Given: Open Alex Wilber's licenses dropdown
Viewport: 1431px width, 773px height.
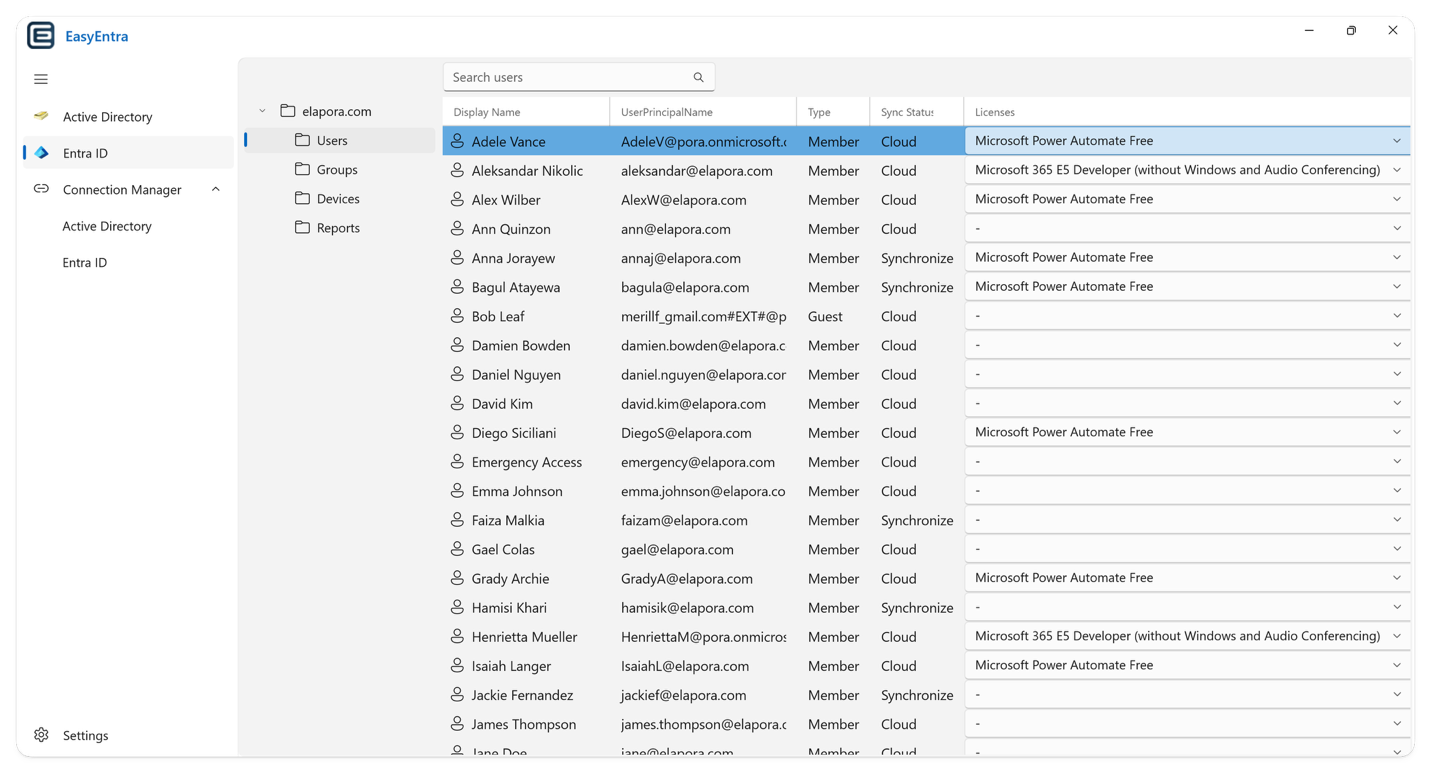Looking at the screenshot, I should click(x=1187, y=199).
